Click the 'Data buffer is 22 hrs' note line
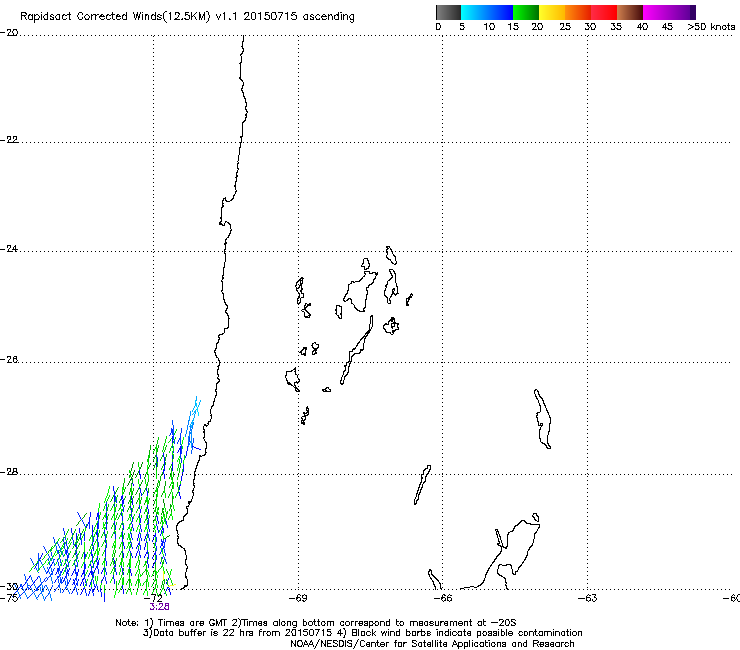This screenshot has height=650, width=740. (x=362, y=633)
